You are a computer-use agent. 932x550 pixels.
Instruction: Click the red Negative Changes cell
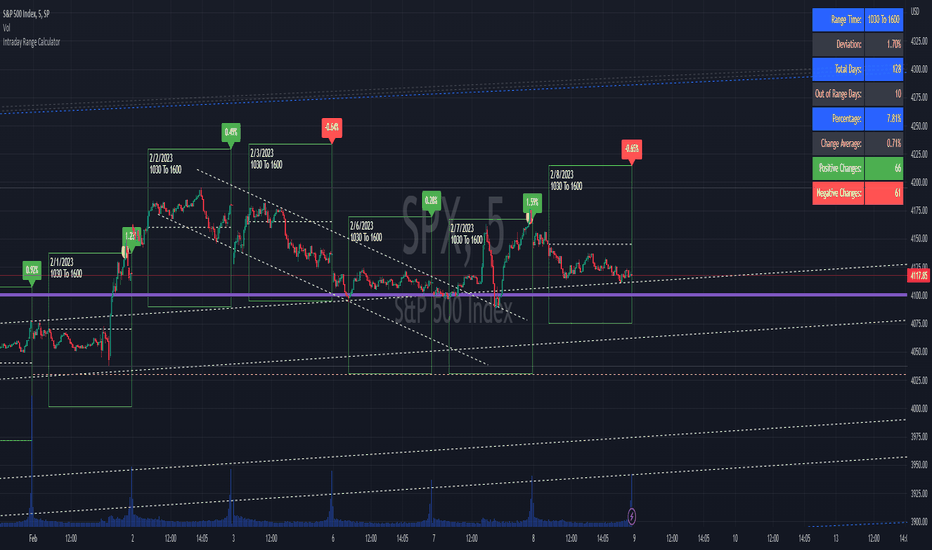pyautogui.click(x=839, y=193)
